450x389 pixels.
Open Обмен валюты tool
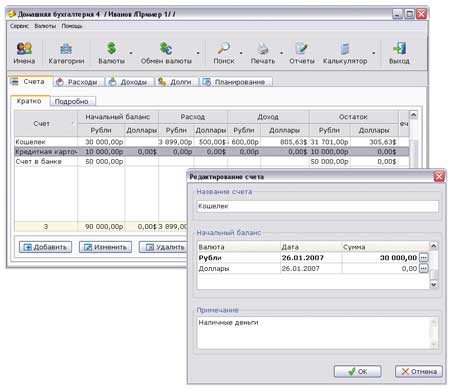[x=166, y=53]
